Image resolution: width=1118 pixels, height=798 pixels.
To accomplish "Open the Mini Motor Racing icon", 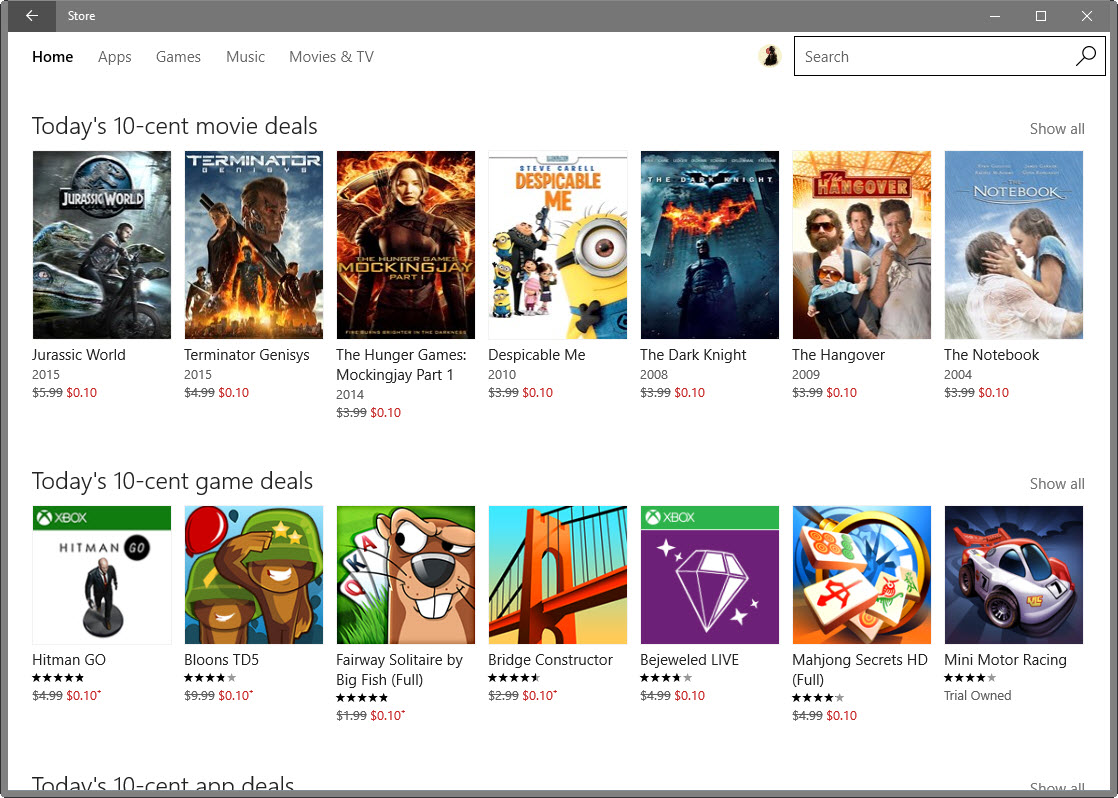I will pos(1013,575).
